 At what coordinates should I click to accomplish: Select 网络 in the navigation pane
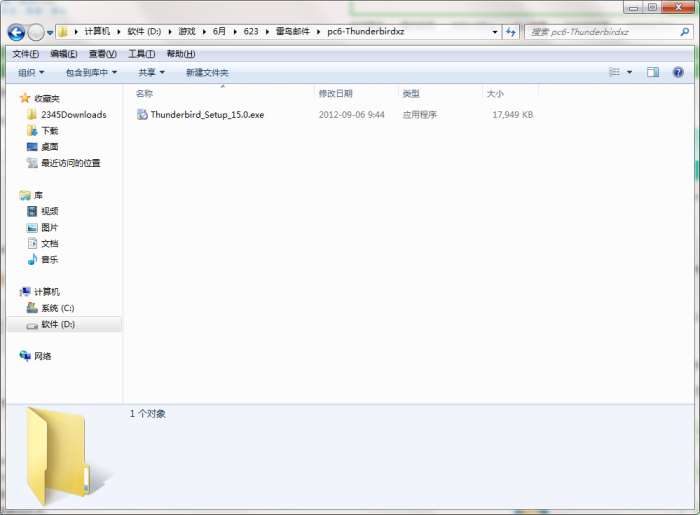click(x=43, y=356)
